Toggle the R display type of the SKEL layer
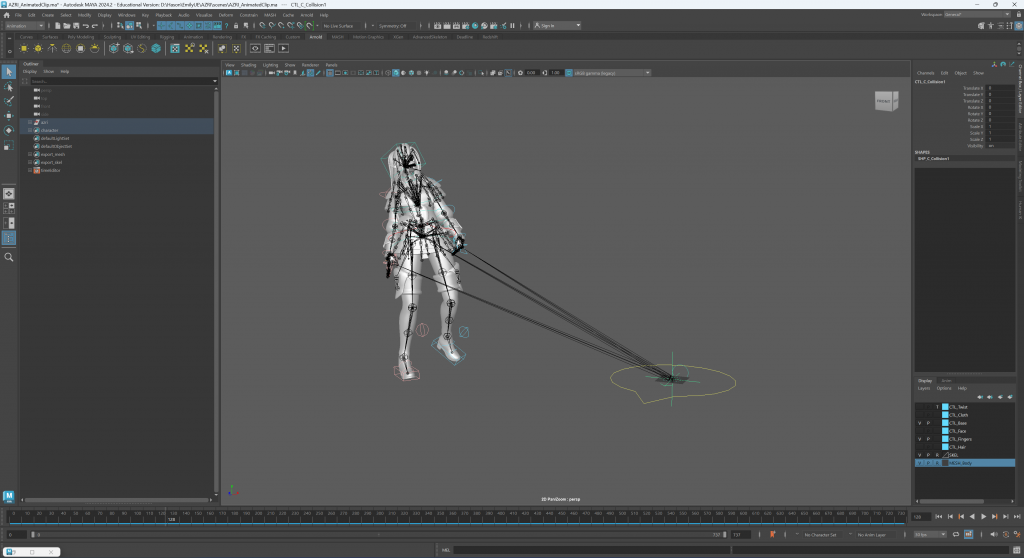Image resolution: width=1024 pixels, height=558 pixels. [x=937, y=455]
